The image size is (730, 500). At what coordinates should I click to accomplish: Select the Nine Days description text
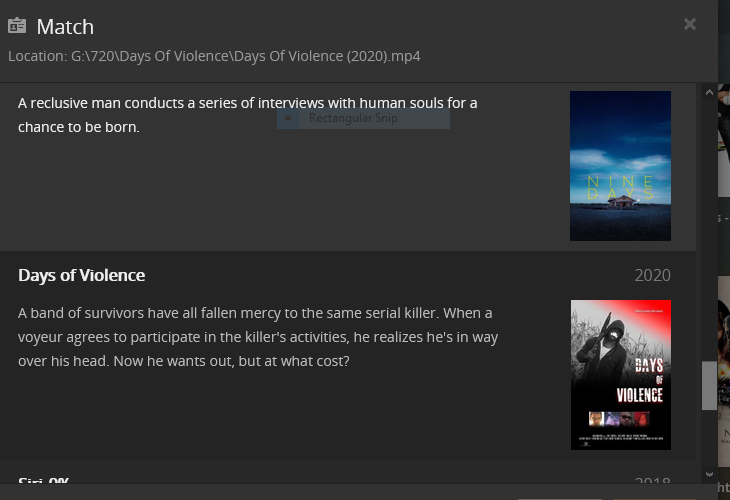tap(247, 115)
